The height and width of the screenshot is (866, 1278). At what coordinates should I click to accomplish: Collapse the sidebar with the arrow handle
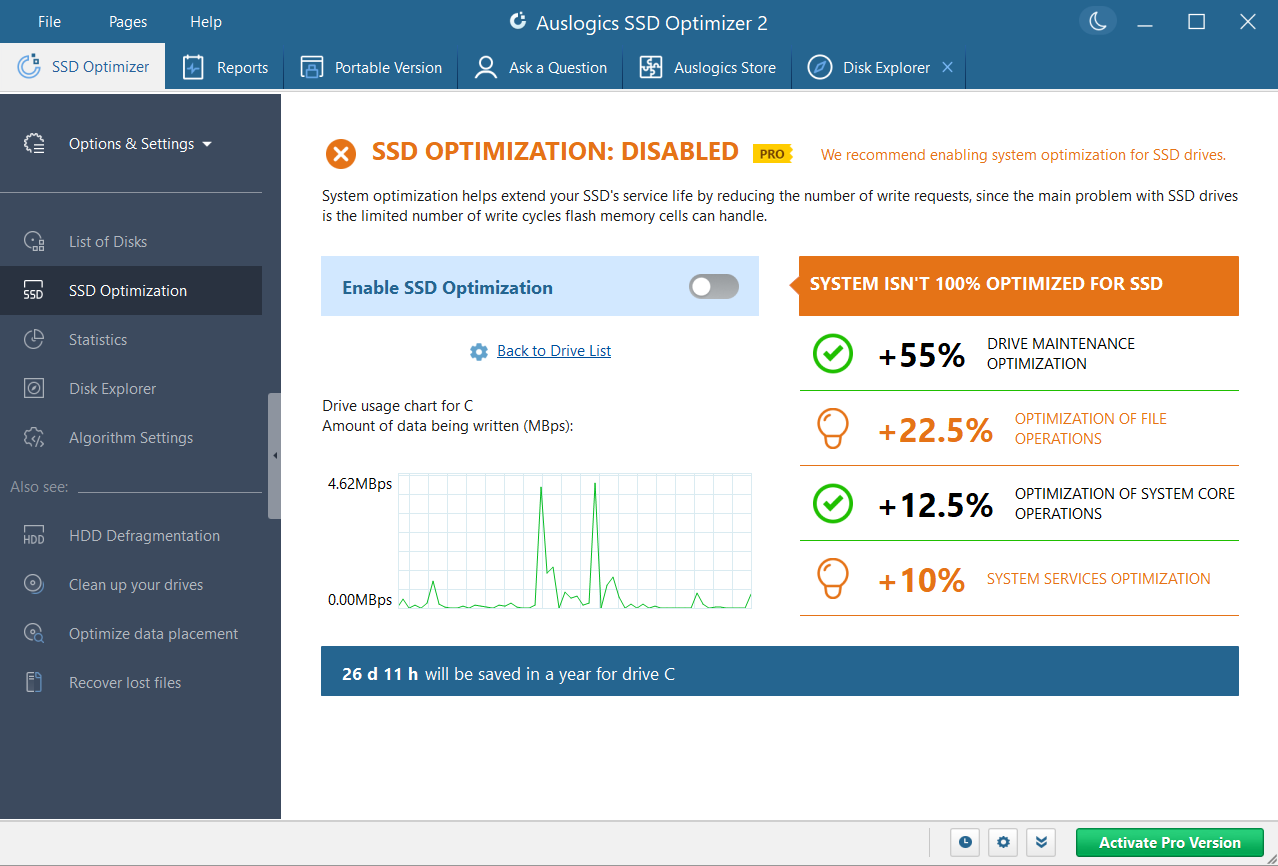pos(275,455)
